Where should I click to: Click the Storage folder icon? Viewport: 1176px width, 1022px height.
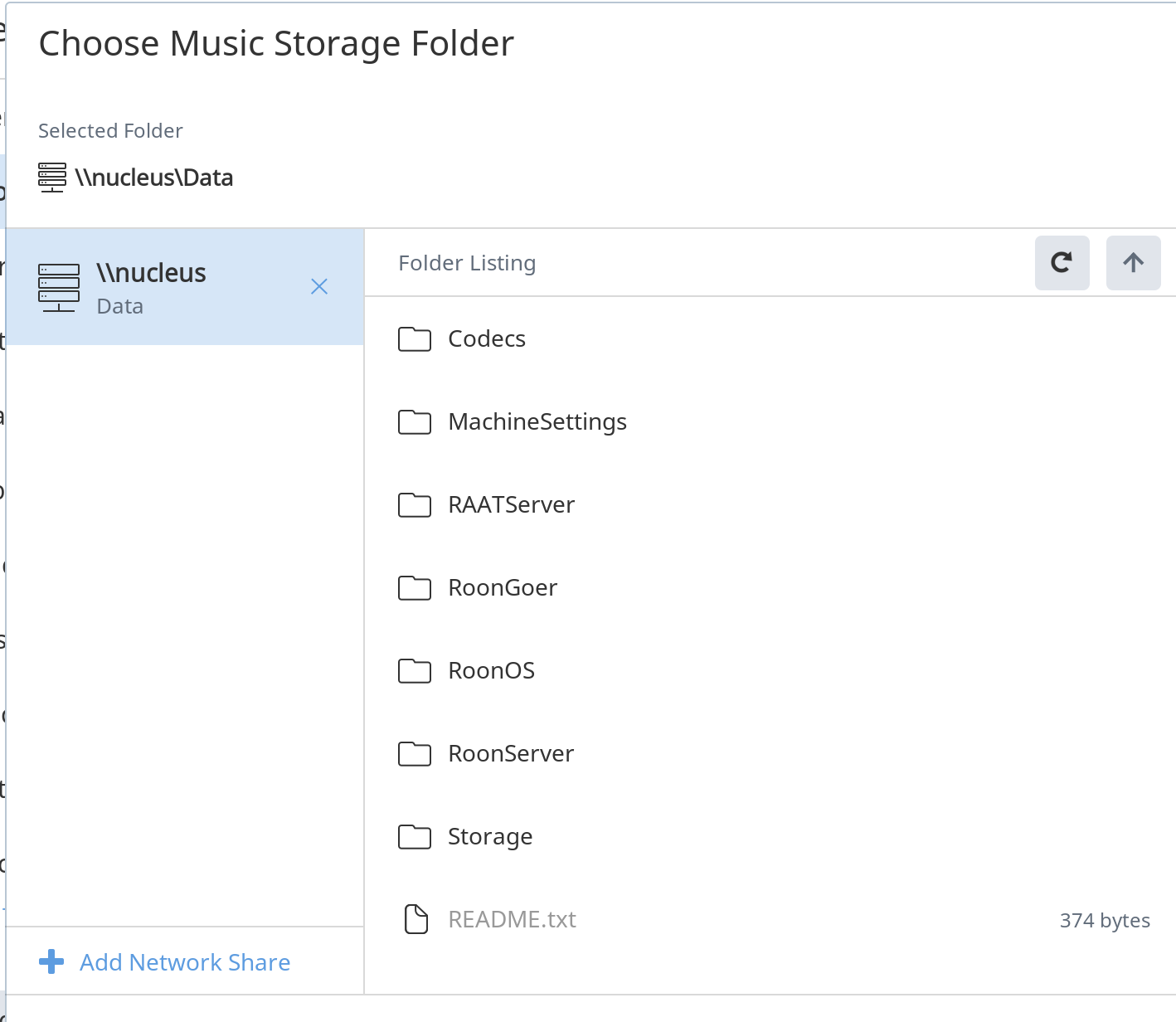click(x=415, y=837)
